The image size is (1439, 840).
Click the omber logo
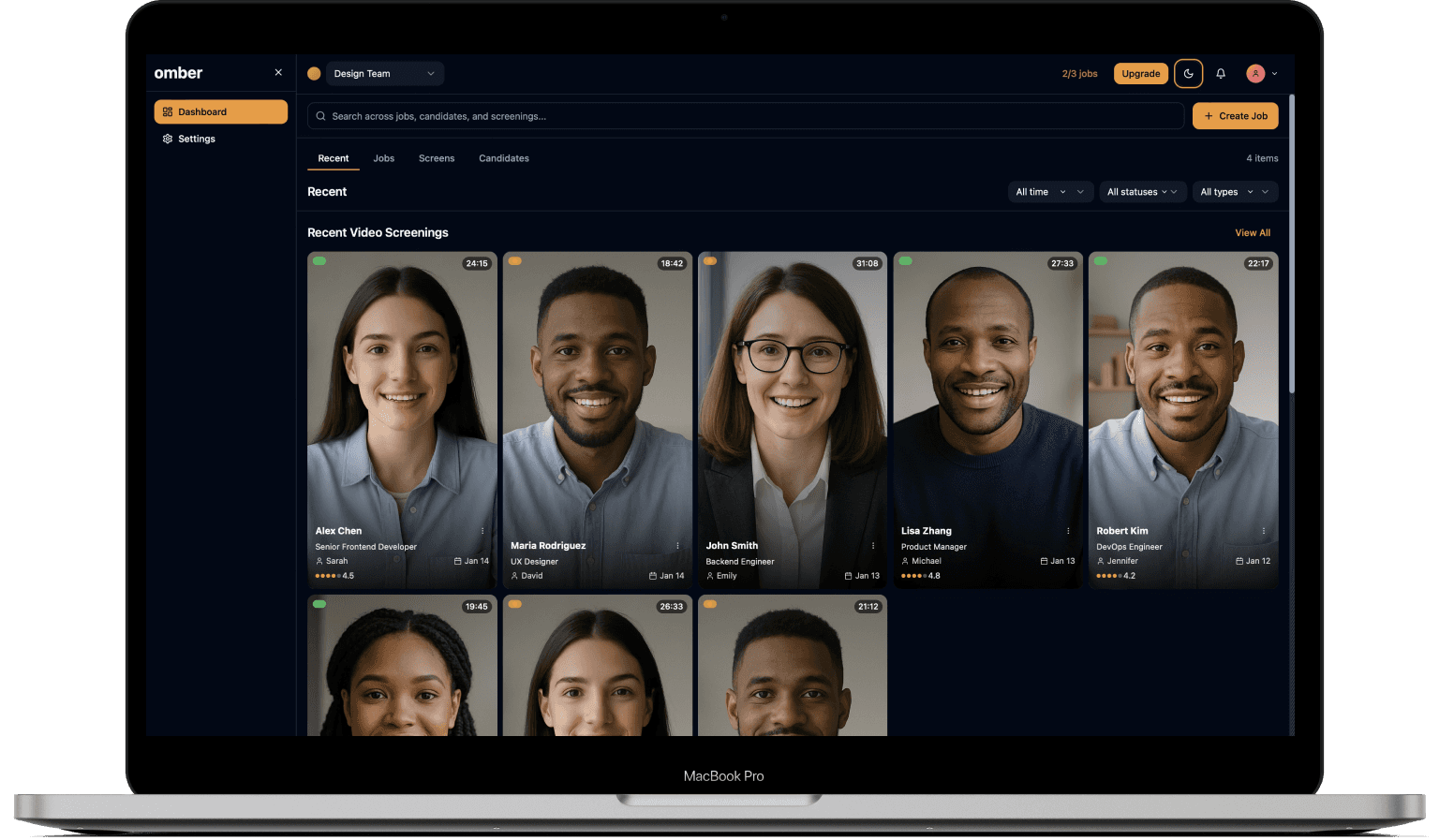tap(178, 73)
